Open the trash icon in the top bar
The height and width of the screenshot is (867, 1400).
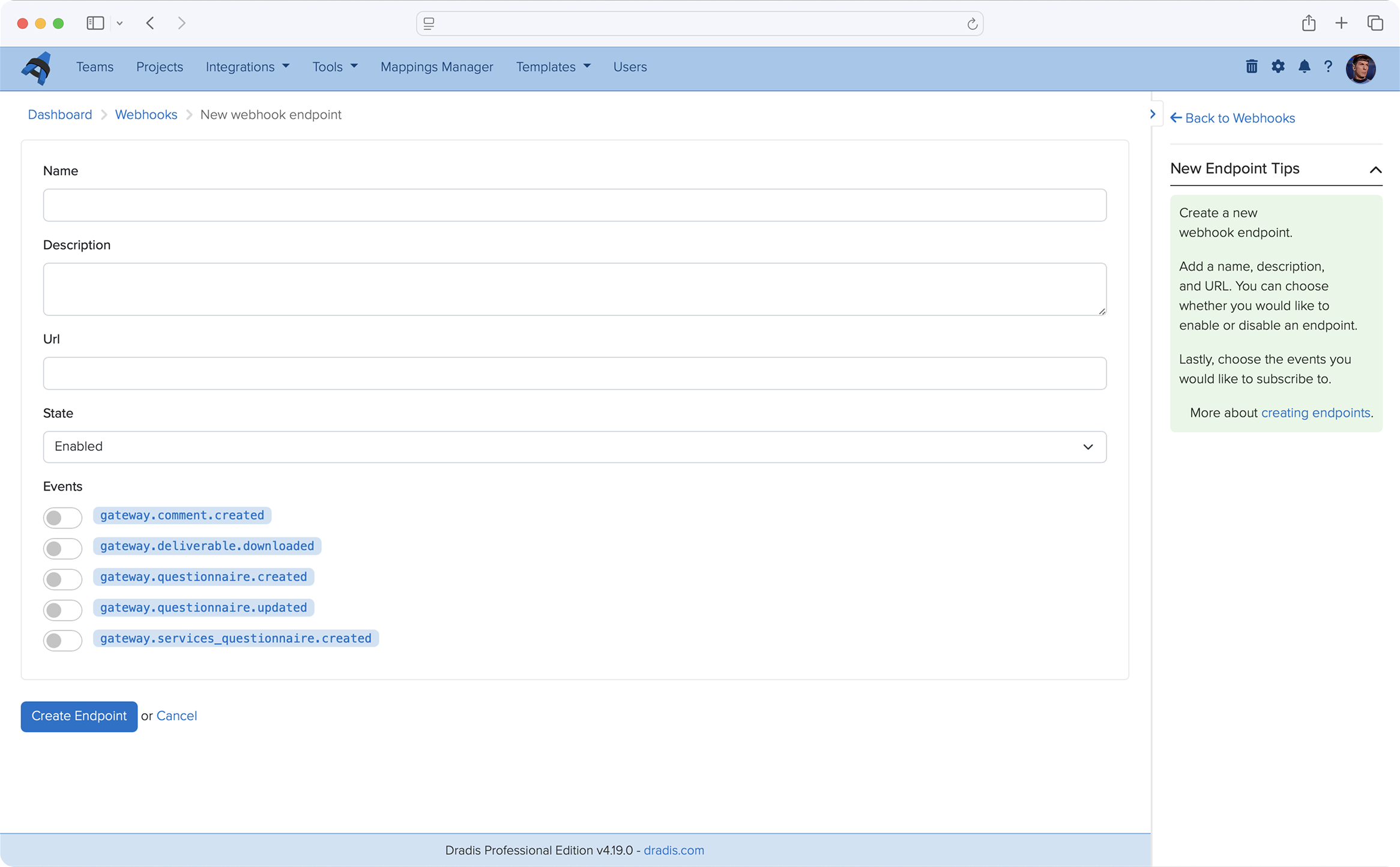tap(1252, 67)
